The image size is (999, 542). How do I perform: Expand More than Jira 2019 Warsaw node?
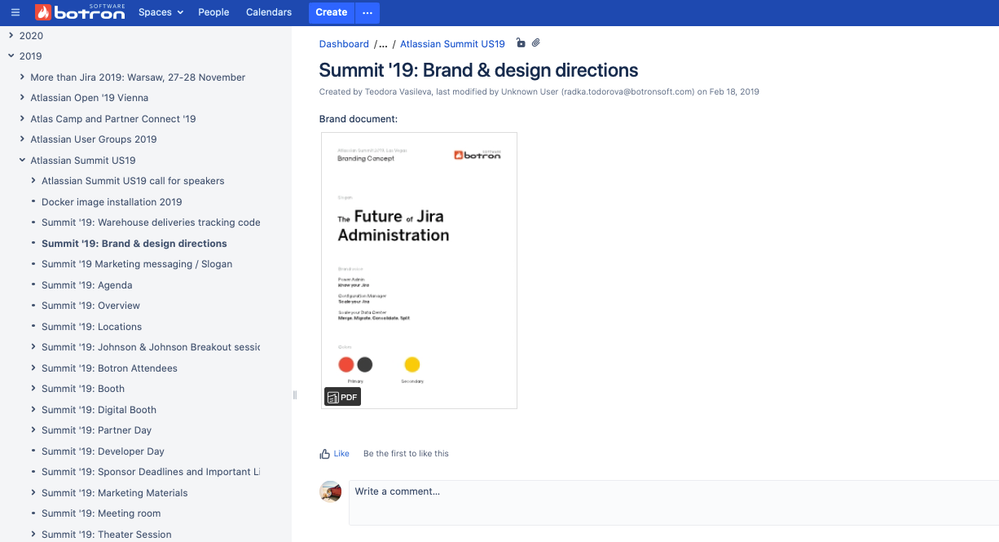(x=22, y=77)
